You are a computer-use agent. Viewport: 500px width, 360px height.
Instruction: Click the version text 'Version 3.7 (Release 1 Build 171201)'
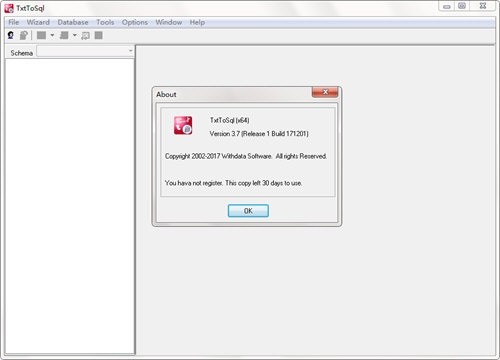coord(259,134)
